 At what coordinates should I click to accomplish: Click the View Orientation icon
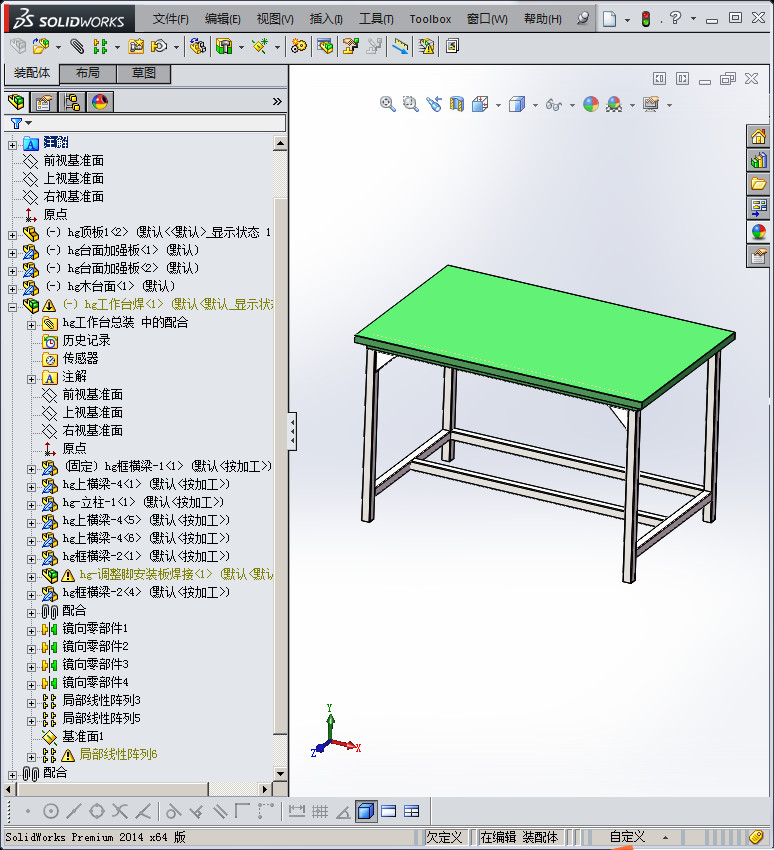pos(480,104)
